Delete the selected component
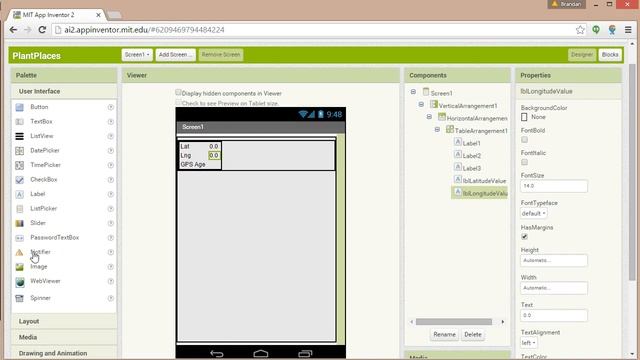This screenshot has width=640, height=360. point(473,335)
